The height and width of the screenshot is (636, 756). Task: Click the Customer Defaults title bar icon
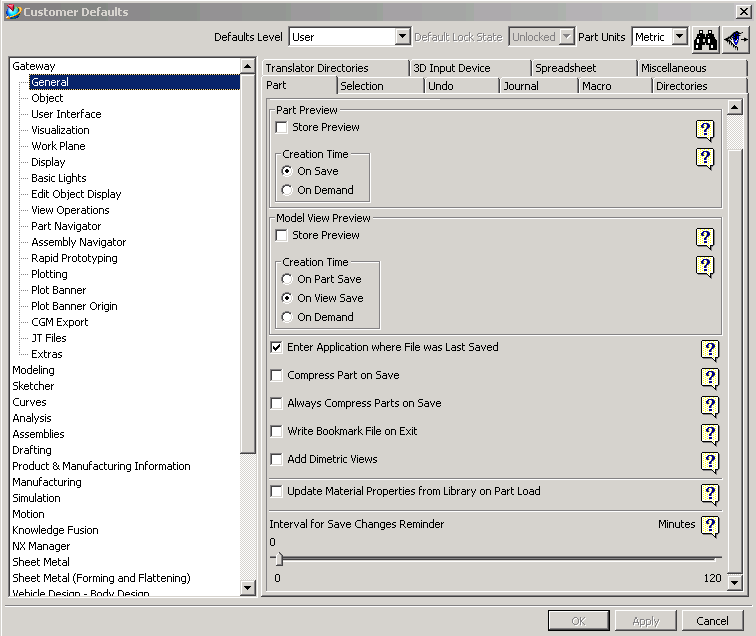point(14,11)
